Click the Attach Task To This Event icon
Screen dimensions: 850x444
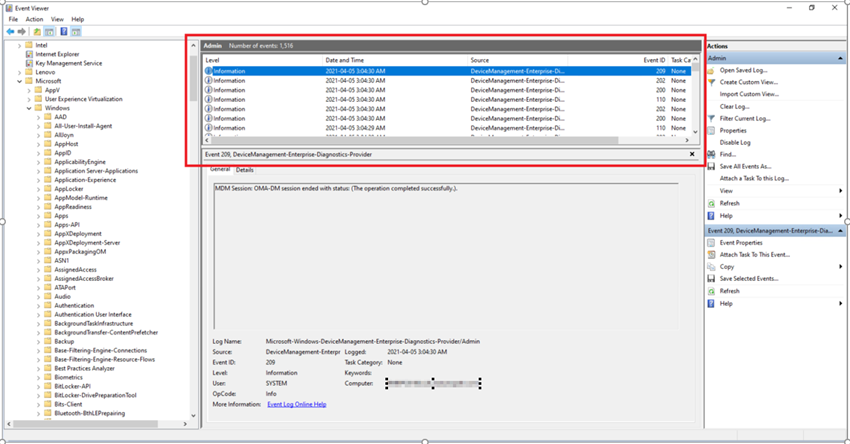(x=711, y=255)
